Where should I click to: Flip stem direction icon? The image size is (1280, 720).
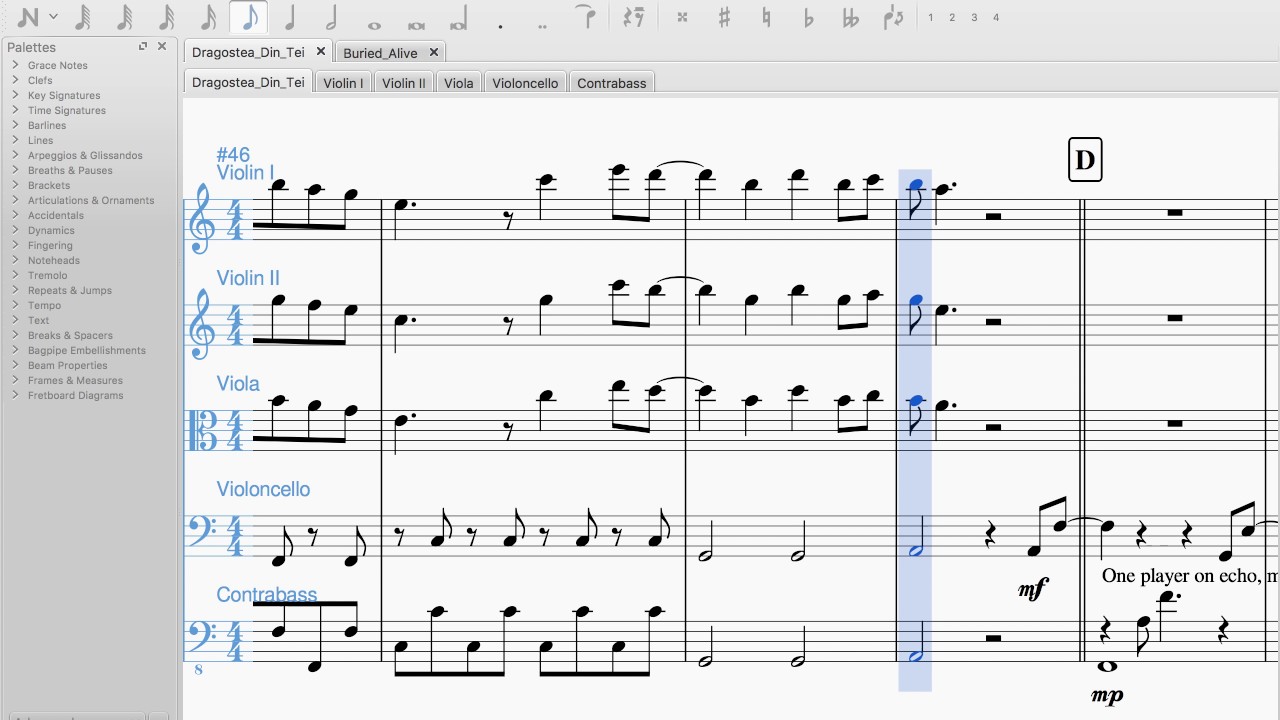tap(894, 17)
